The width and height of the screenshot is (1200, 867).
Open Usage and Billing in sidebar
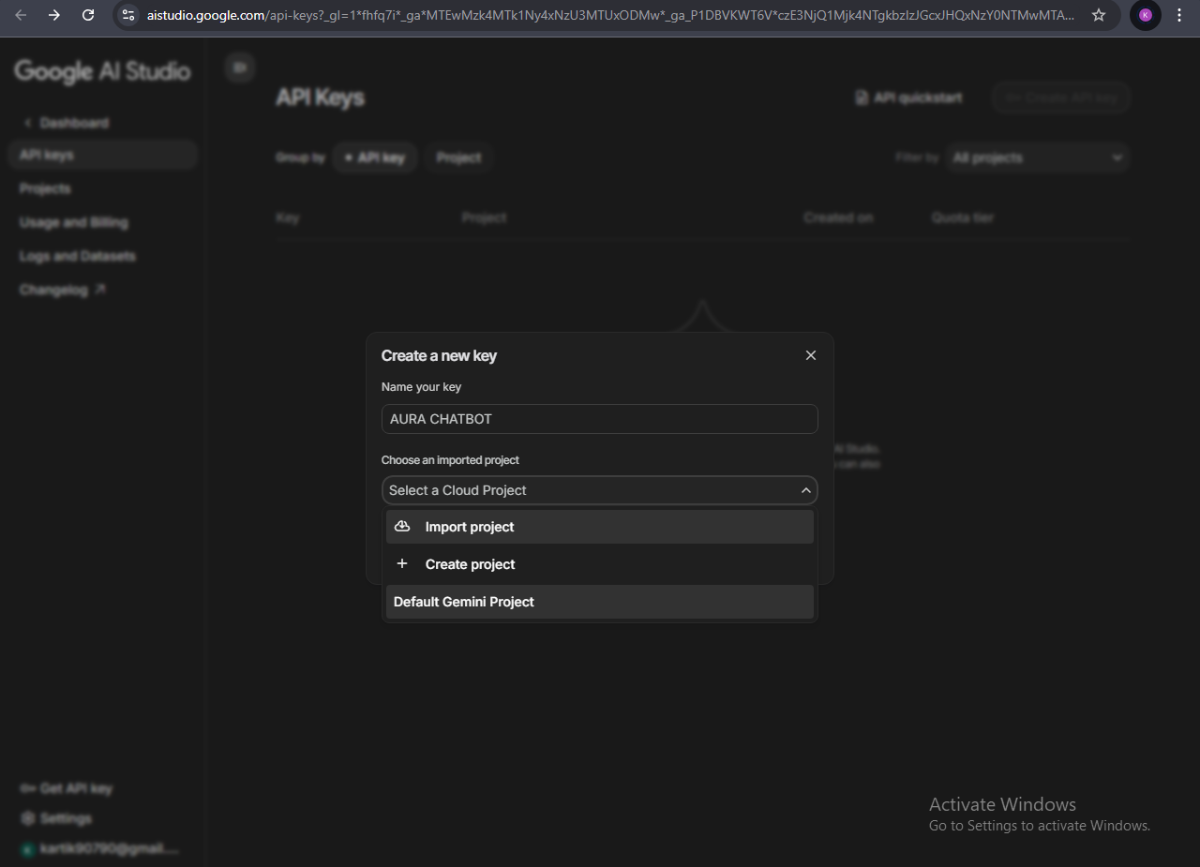pos(74,222)
